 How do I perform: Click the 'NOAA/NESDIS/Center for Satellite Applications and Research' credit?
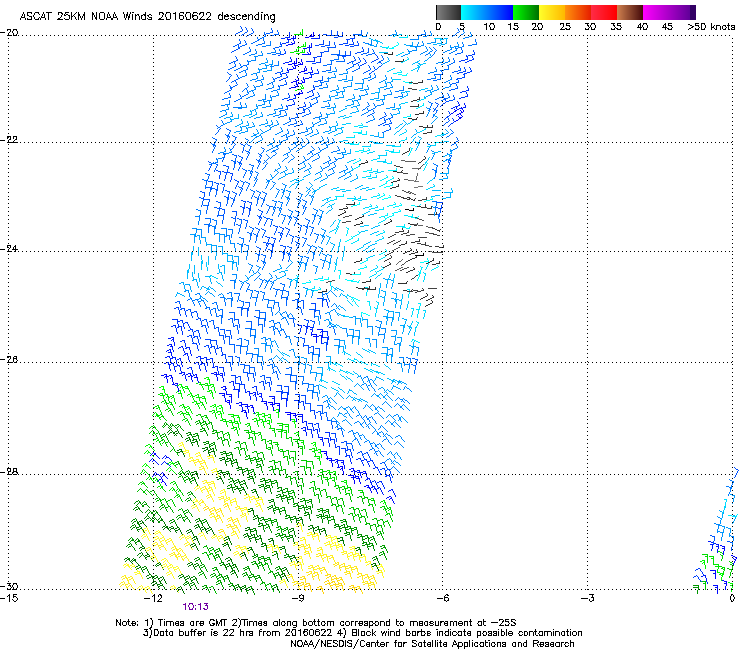[432, 644]
